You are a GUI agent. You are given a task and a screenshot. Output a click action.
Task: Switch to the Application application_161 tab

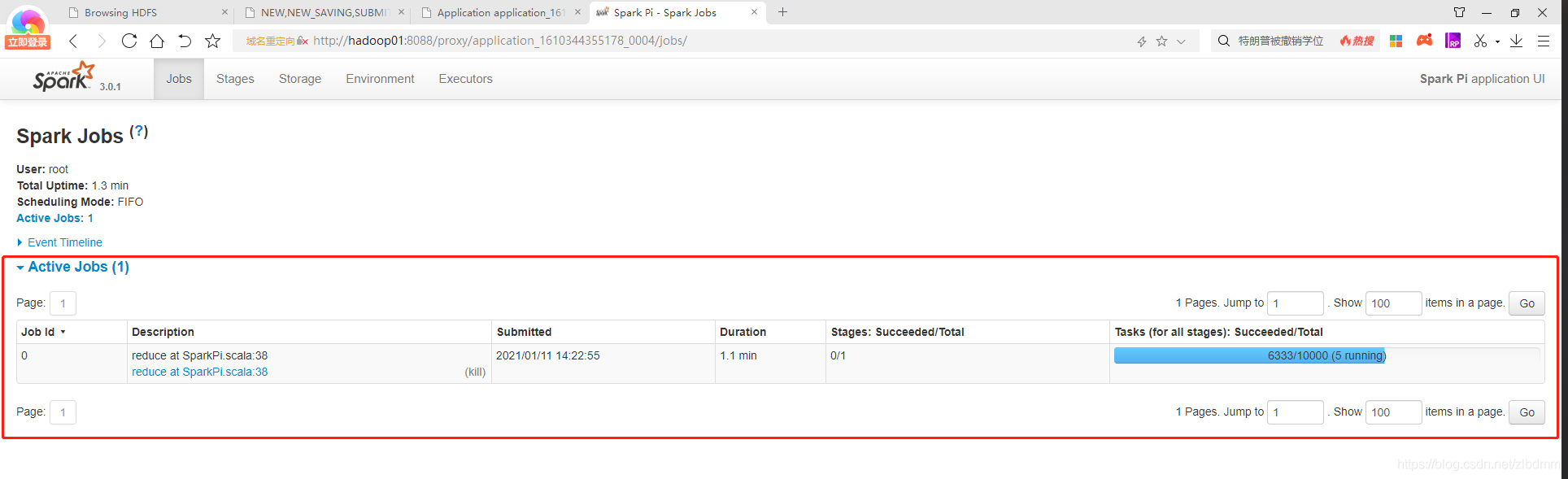[x=501, y=13]
